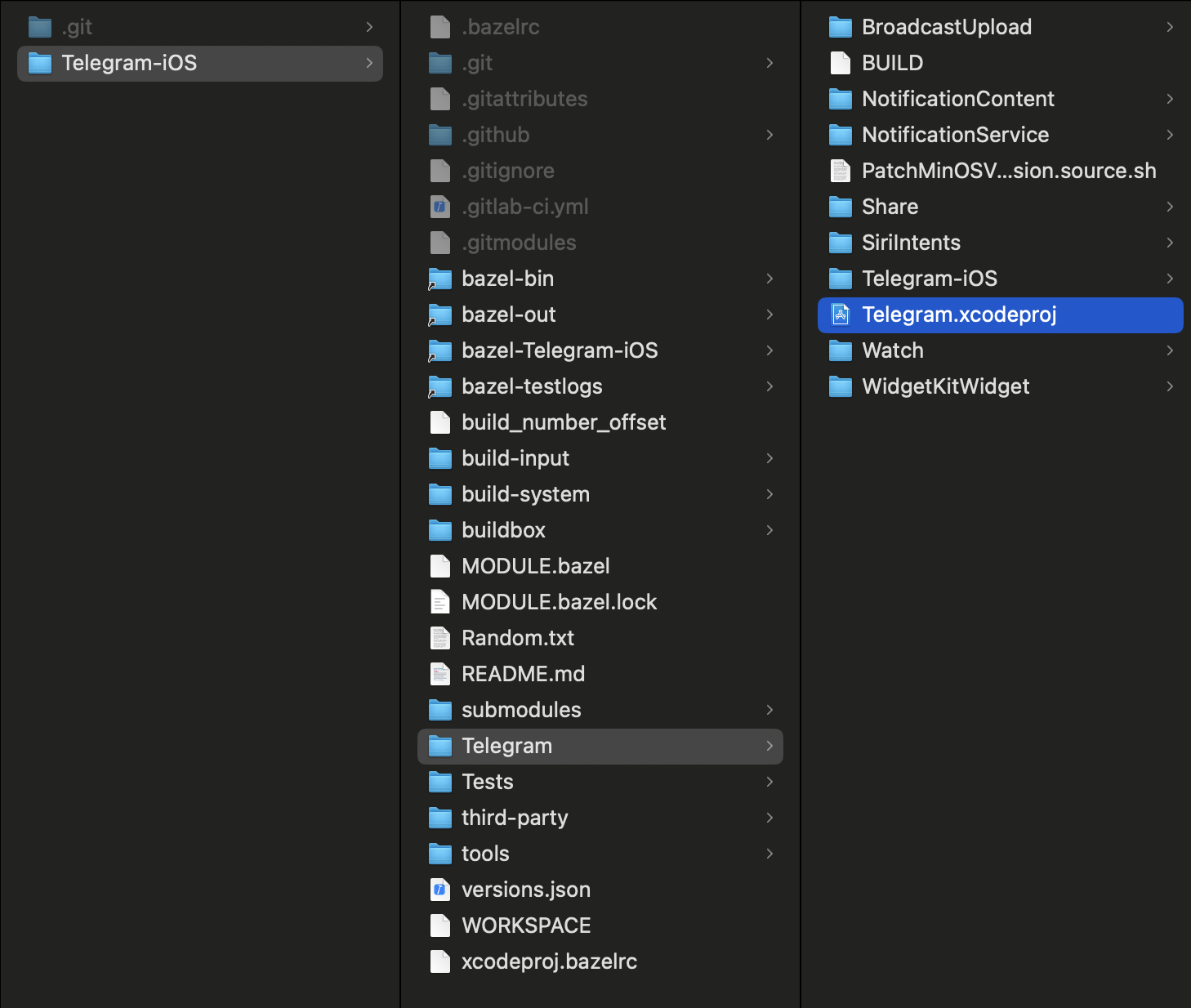Expand the Share folder chevron

pos(1170,207)
